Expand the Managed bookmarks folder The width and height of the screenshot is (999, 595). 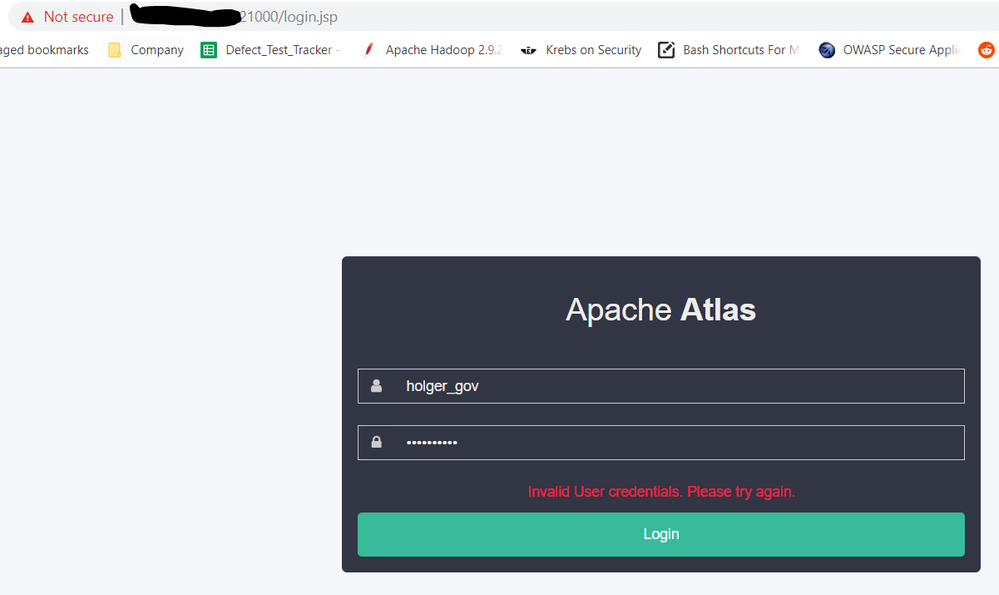(44, 49)
